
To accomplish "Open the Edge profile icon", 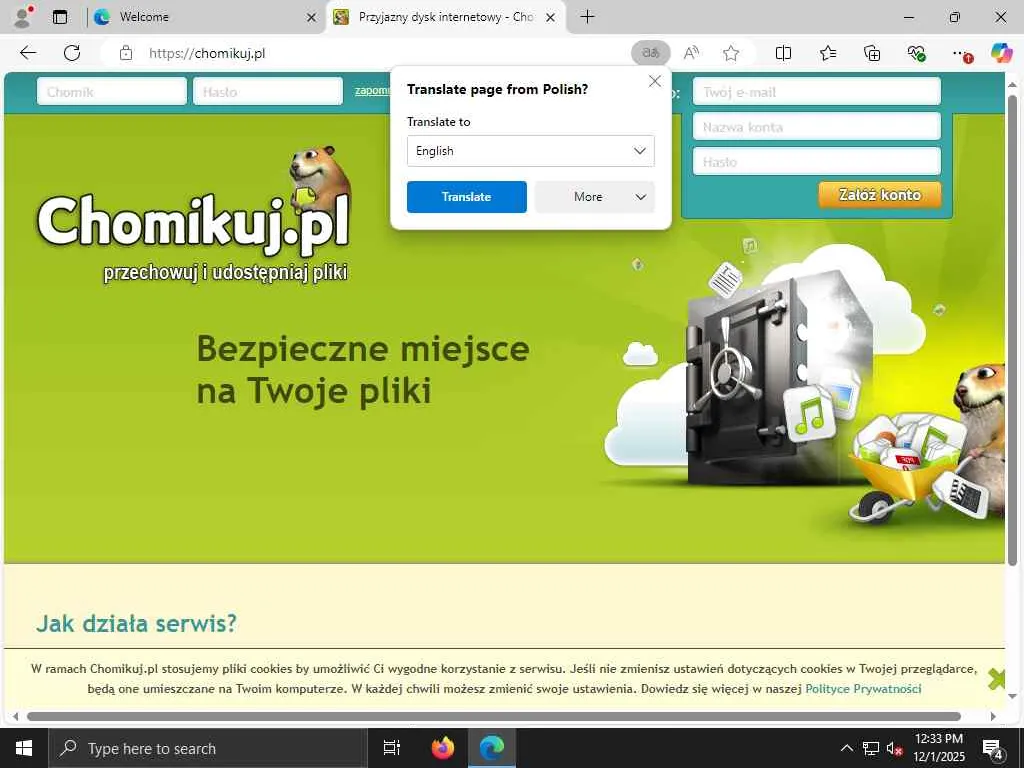I will tap(24, 17).
